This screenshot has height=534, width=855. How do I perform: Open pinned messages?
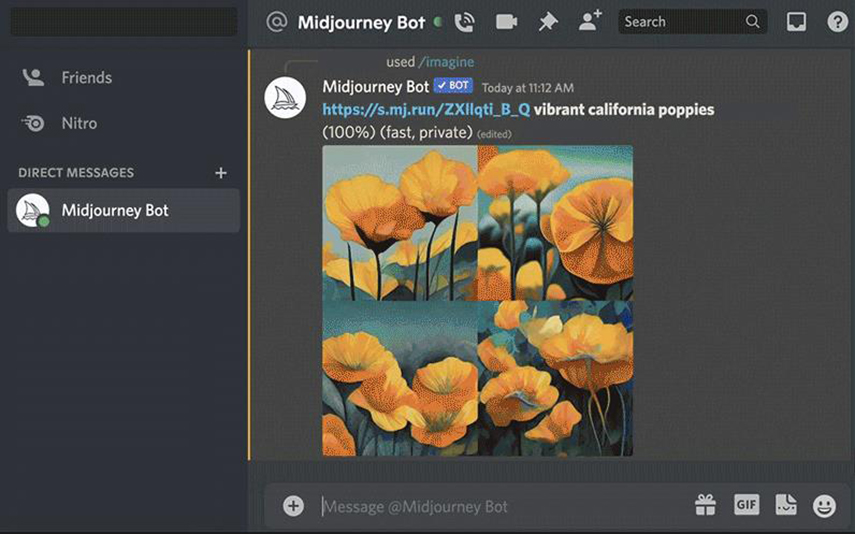coord(548,22)
